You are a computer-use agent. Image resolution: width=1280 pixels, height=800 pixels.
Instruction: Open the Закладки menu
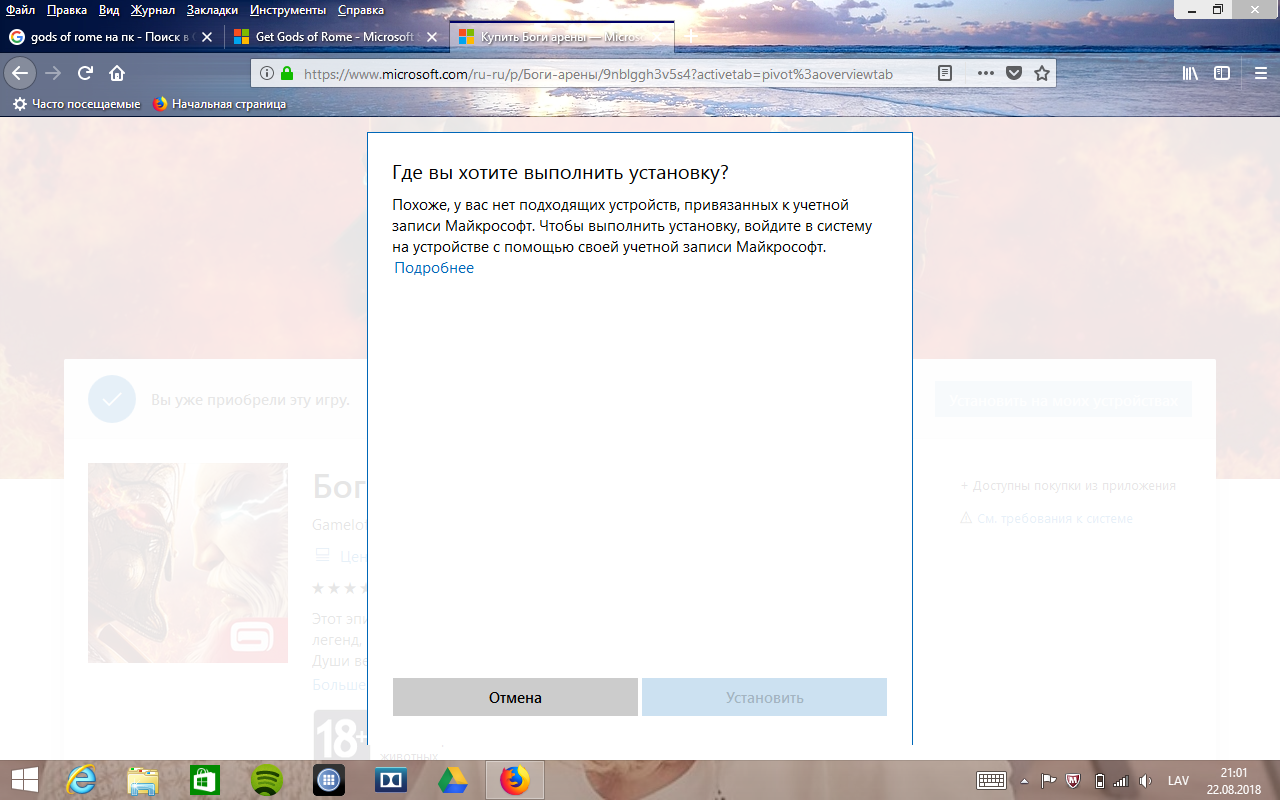pos(212,10)
